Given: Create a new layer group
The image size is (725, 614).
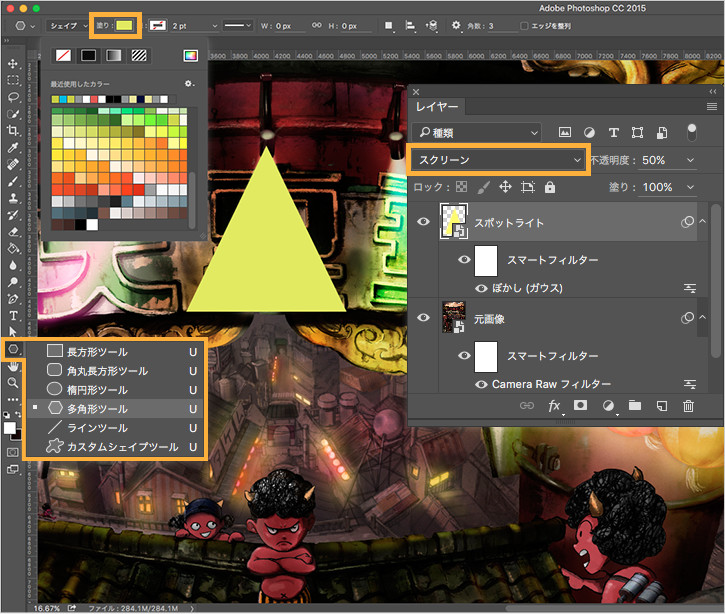Looking at the screenshot, I should click(x=635, y=405).
